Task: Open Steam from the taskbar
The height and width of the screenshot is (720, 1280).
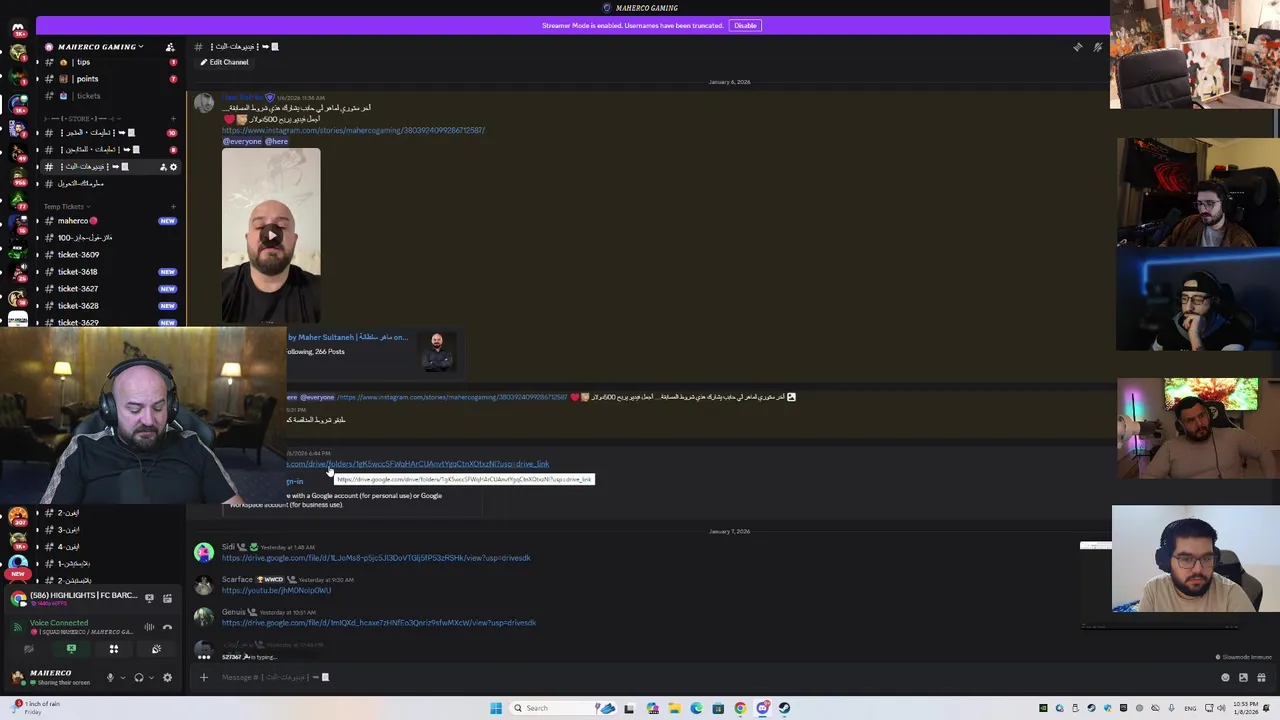Action: click(784, 708)
